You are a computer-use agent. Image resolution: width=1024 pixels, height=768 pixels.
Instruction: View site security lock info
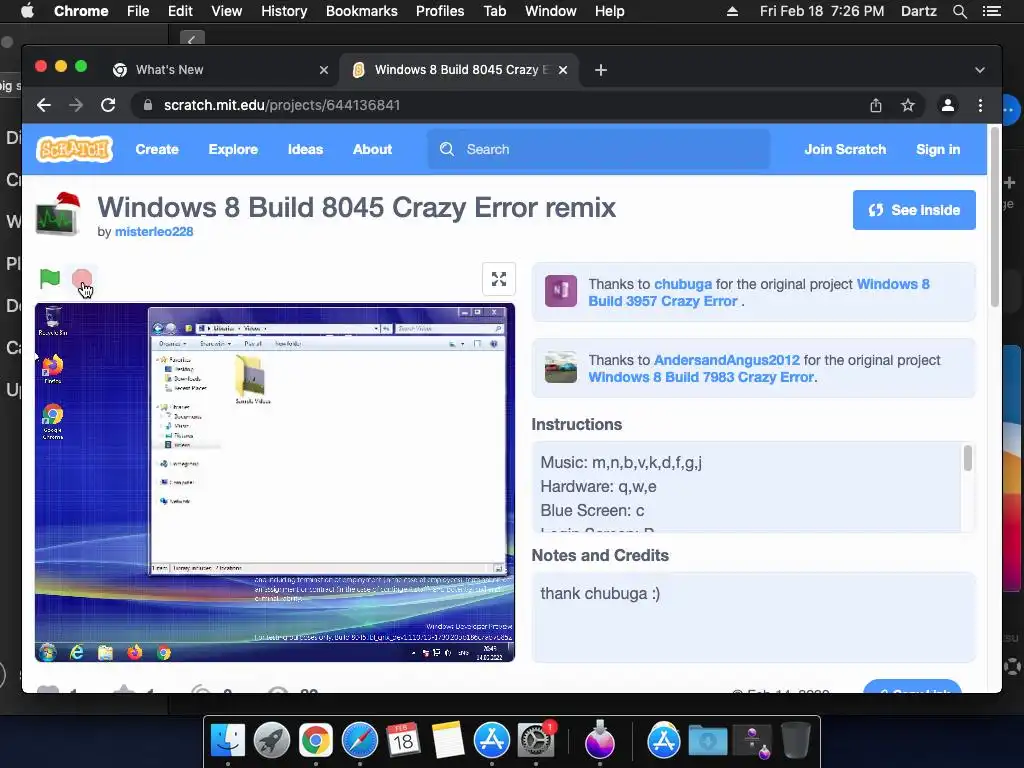(x=148, y=105)
